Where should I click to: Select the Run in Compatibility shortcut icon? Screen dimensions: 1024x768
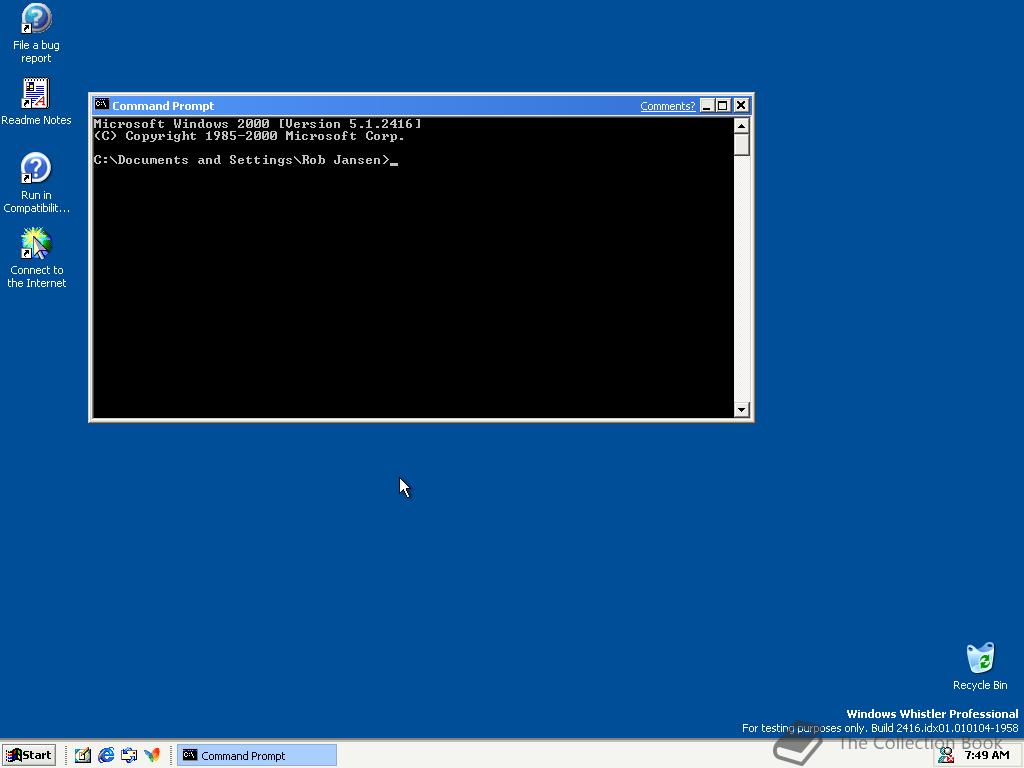pyautogui.click(x=36, y=183)
